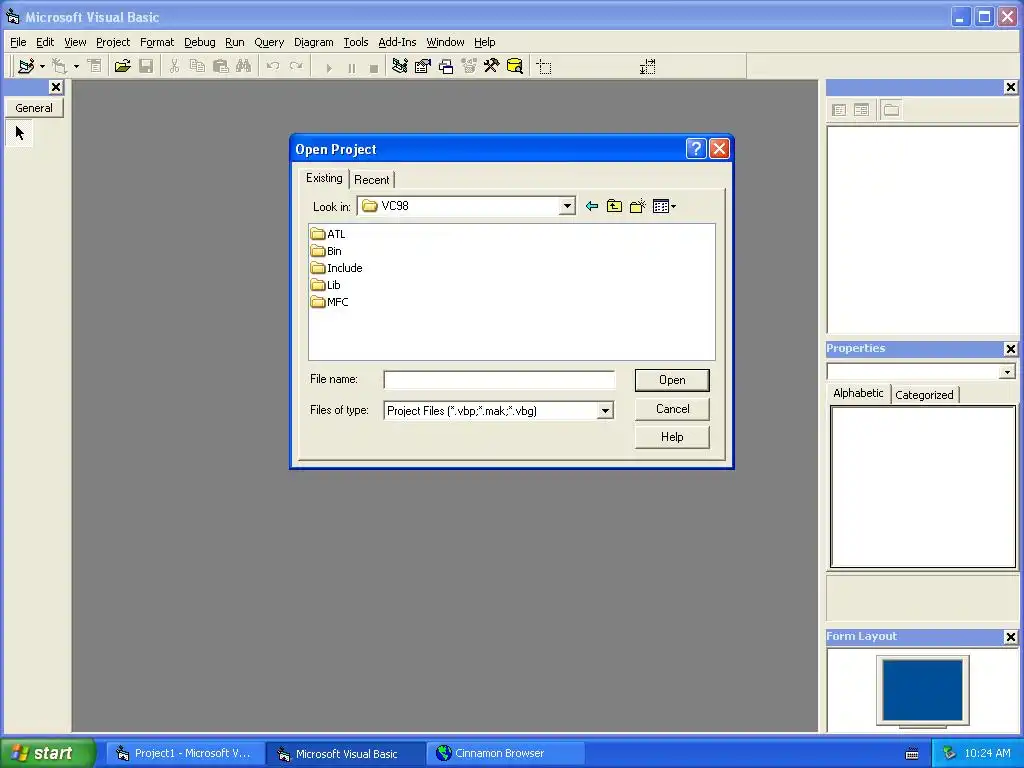Viewport: 1024px width, 768px height.
Task: Click the Cancel button
Action: point(672,409)
